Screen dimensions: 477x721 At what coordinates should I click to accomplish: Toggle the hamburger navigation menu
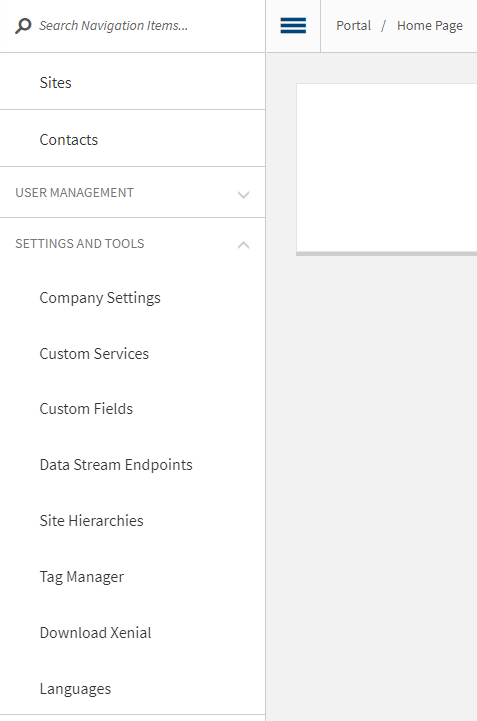[293, 26]
